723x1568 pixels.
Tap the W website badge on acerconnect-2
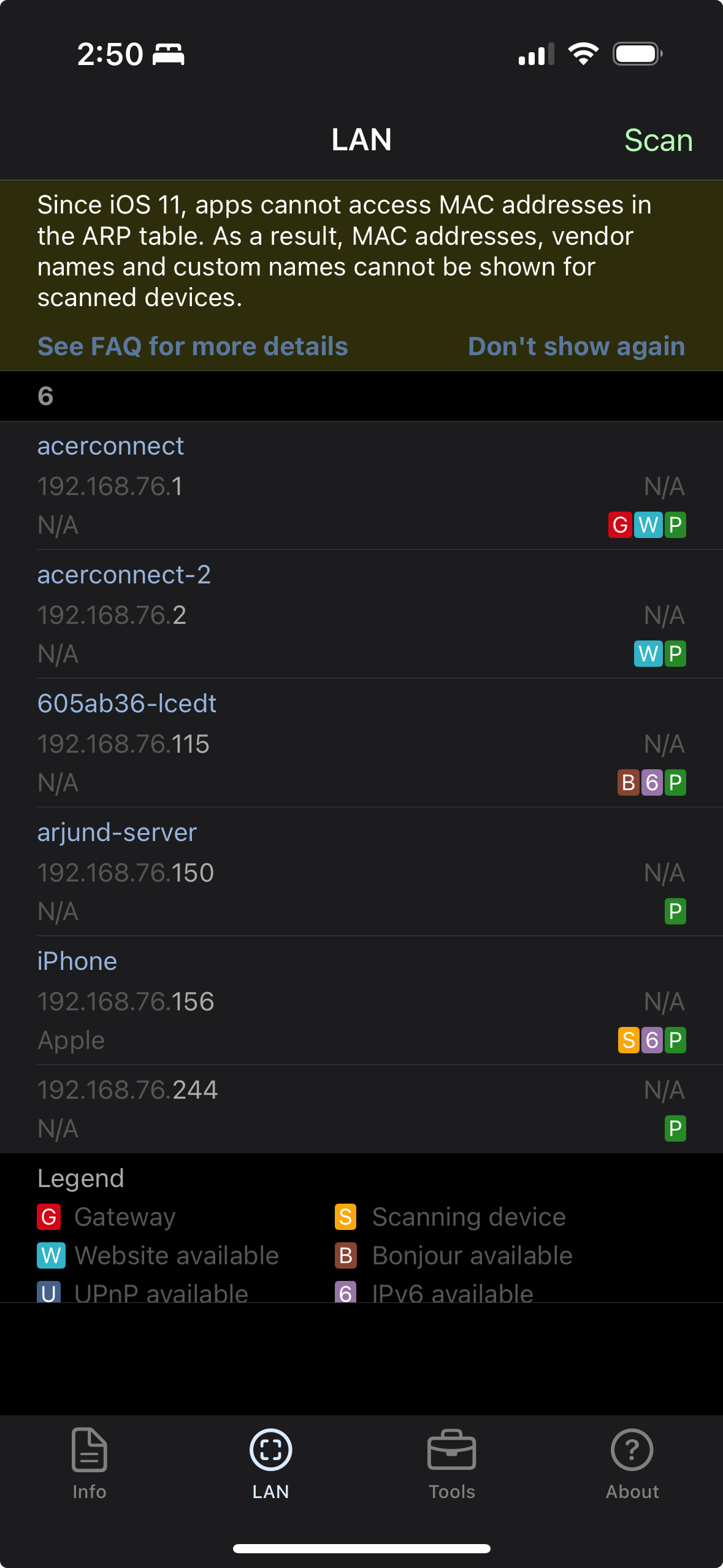648,654
